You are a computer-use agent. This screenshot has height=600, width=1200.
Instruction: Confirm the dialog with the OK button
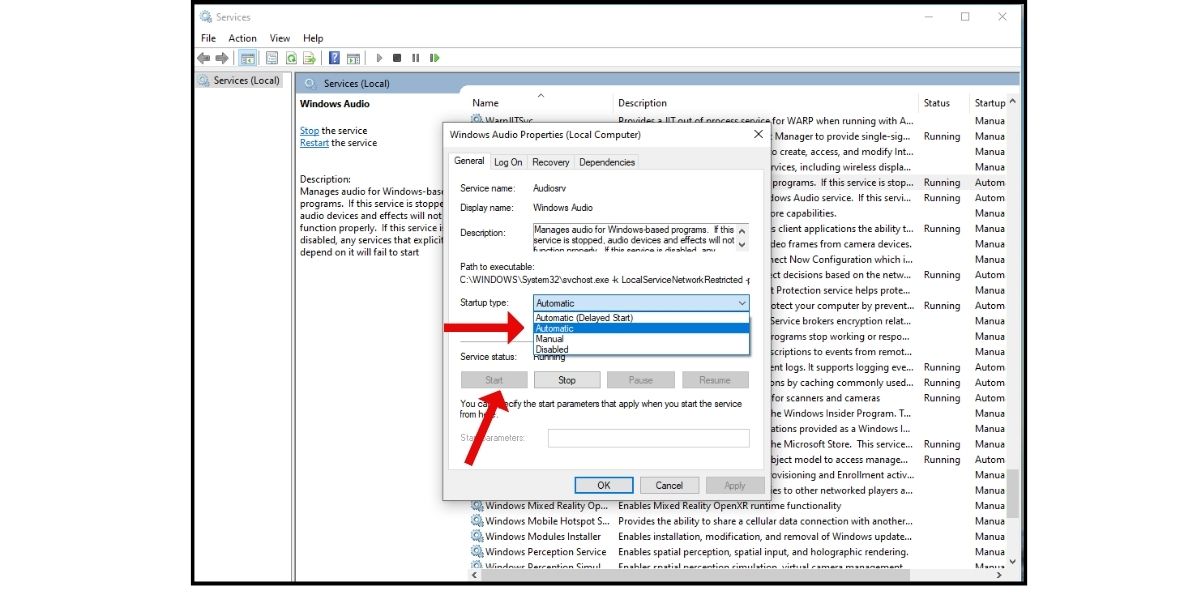[603, 485]
